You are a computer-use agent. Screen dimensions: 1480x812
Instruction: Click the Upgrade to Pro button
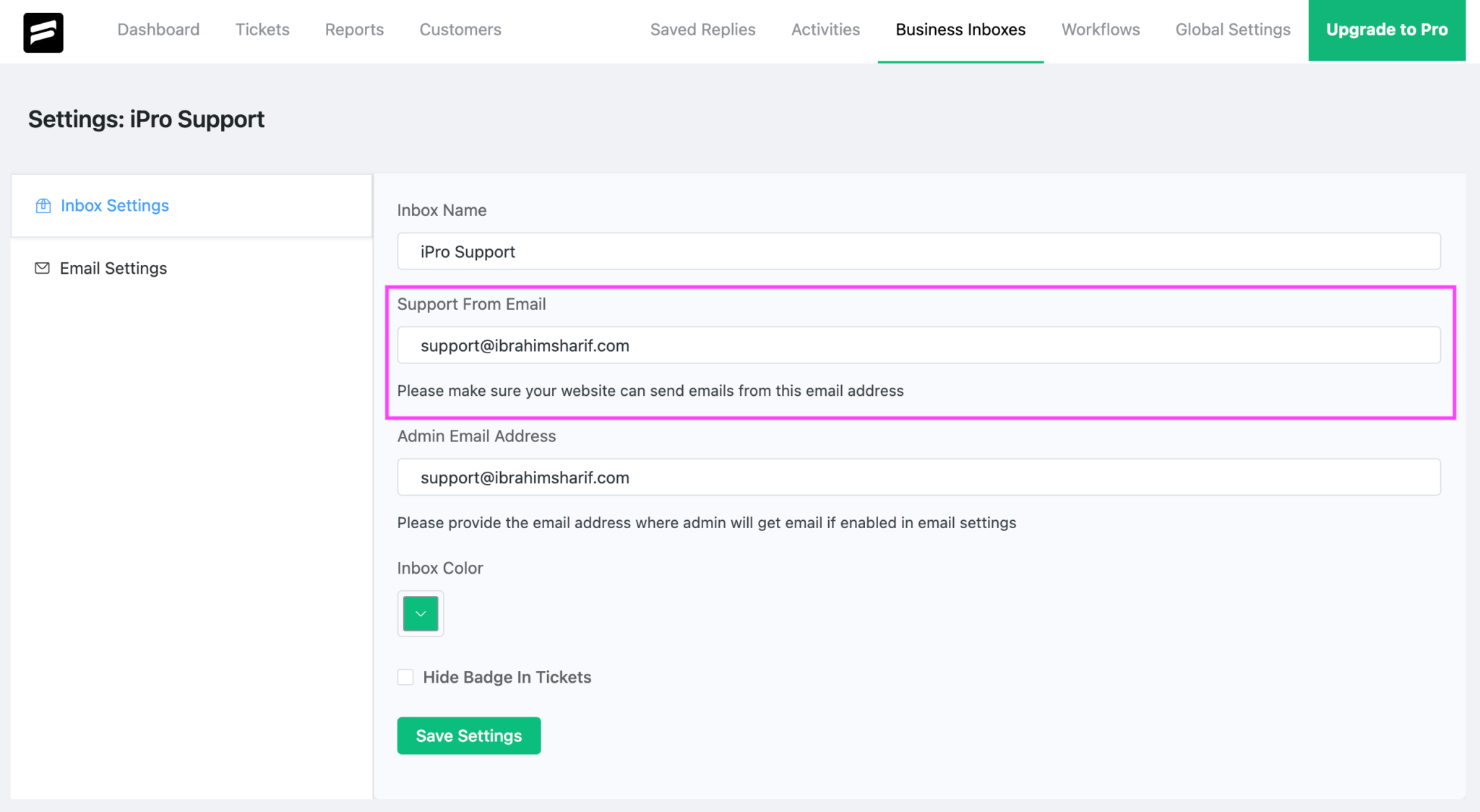1386,30
